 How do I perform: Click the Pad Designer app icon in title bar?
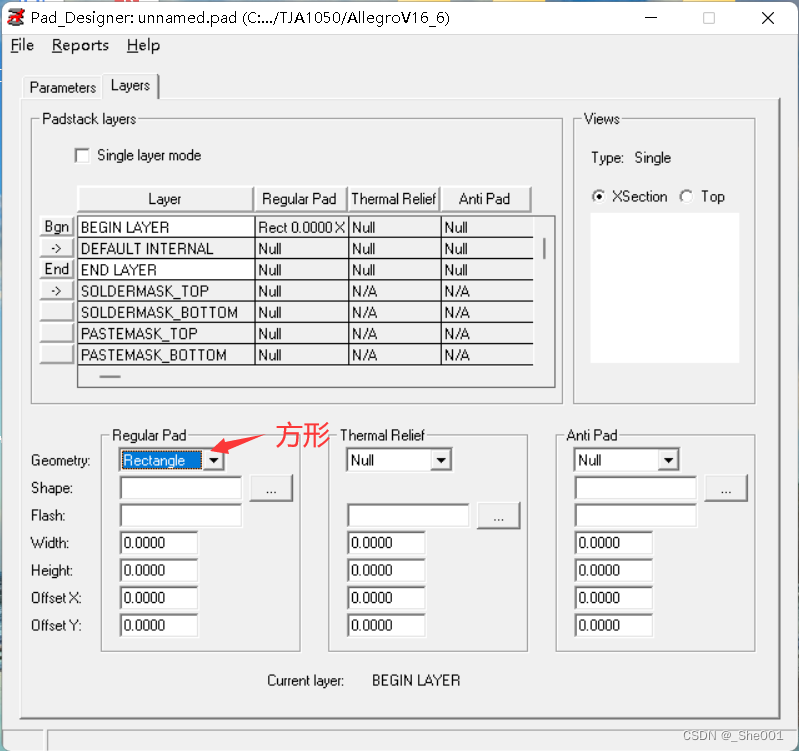pos(16,18)
